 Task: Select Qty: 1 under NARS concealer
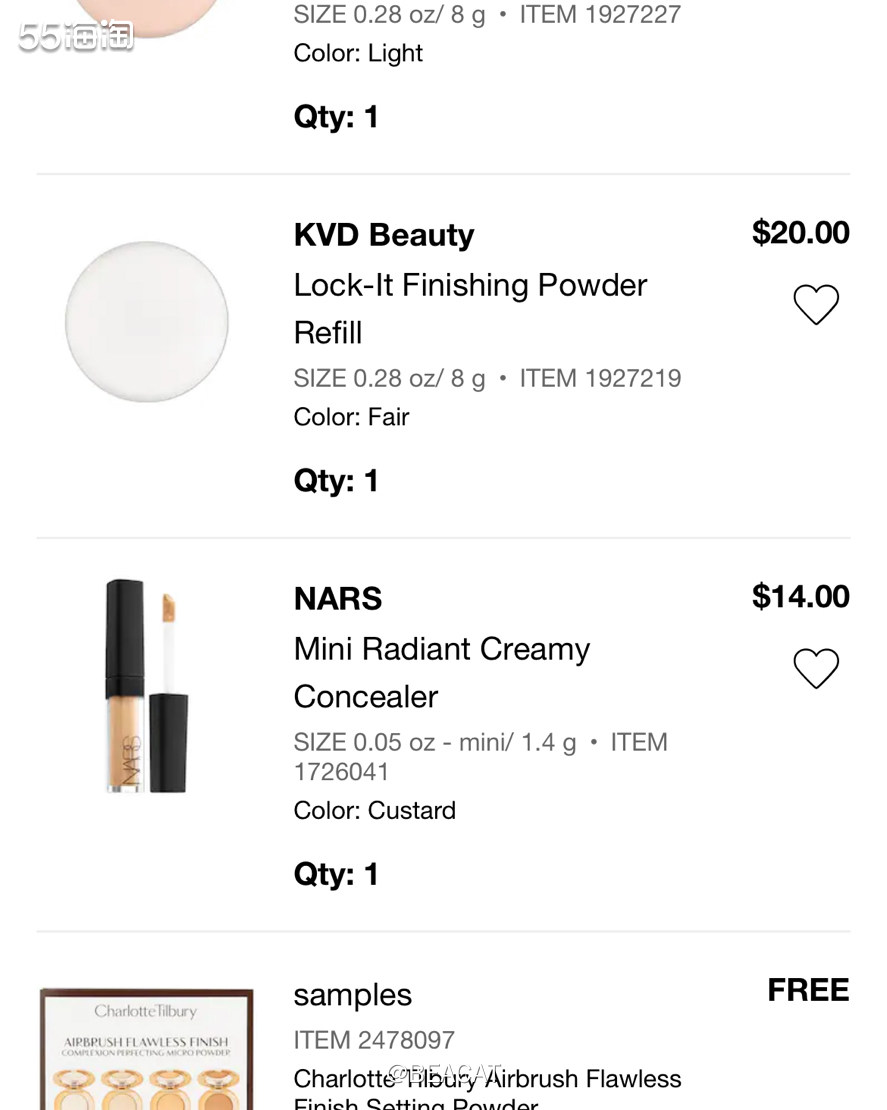click(336, 875)
